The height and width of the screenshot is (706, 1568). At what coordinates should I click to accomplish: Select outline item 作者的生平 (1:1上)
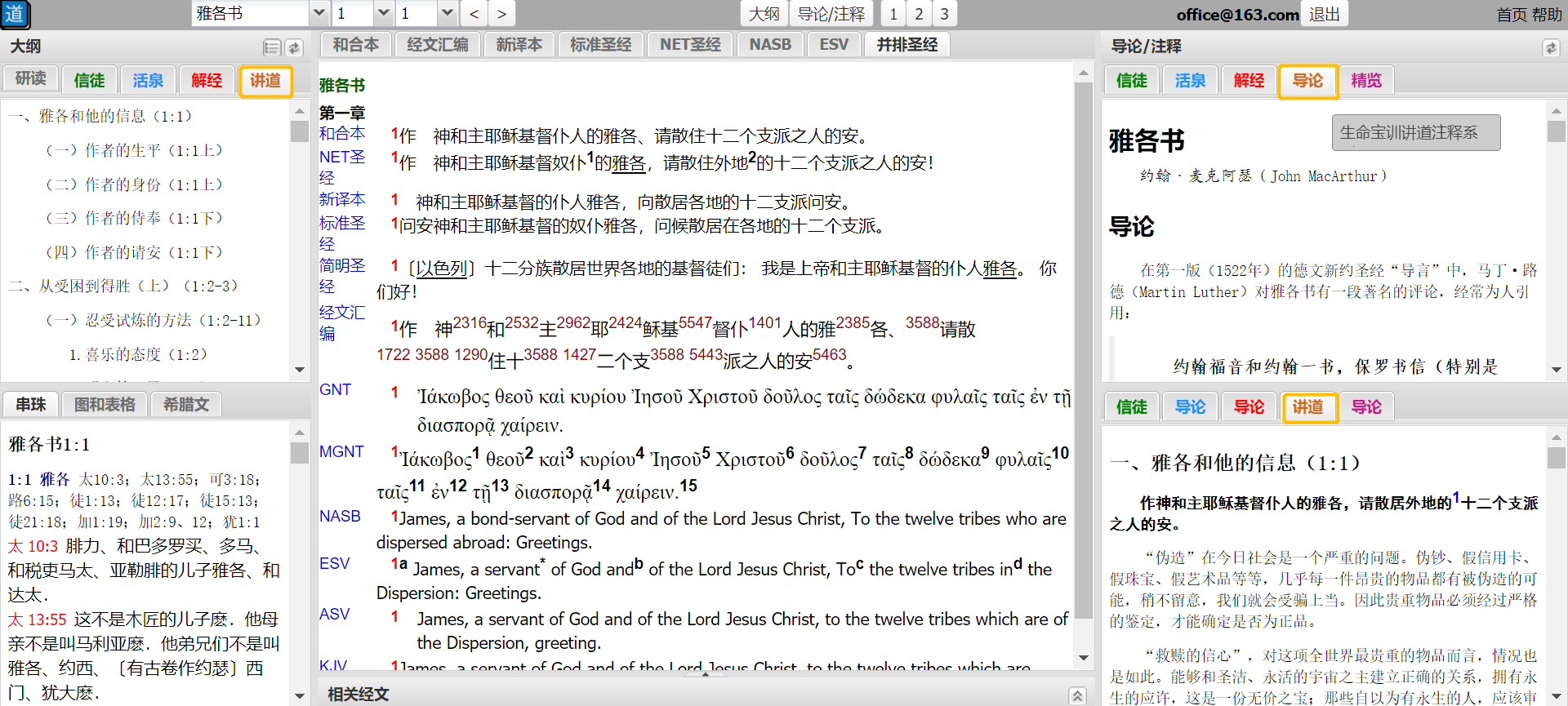134,150
